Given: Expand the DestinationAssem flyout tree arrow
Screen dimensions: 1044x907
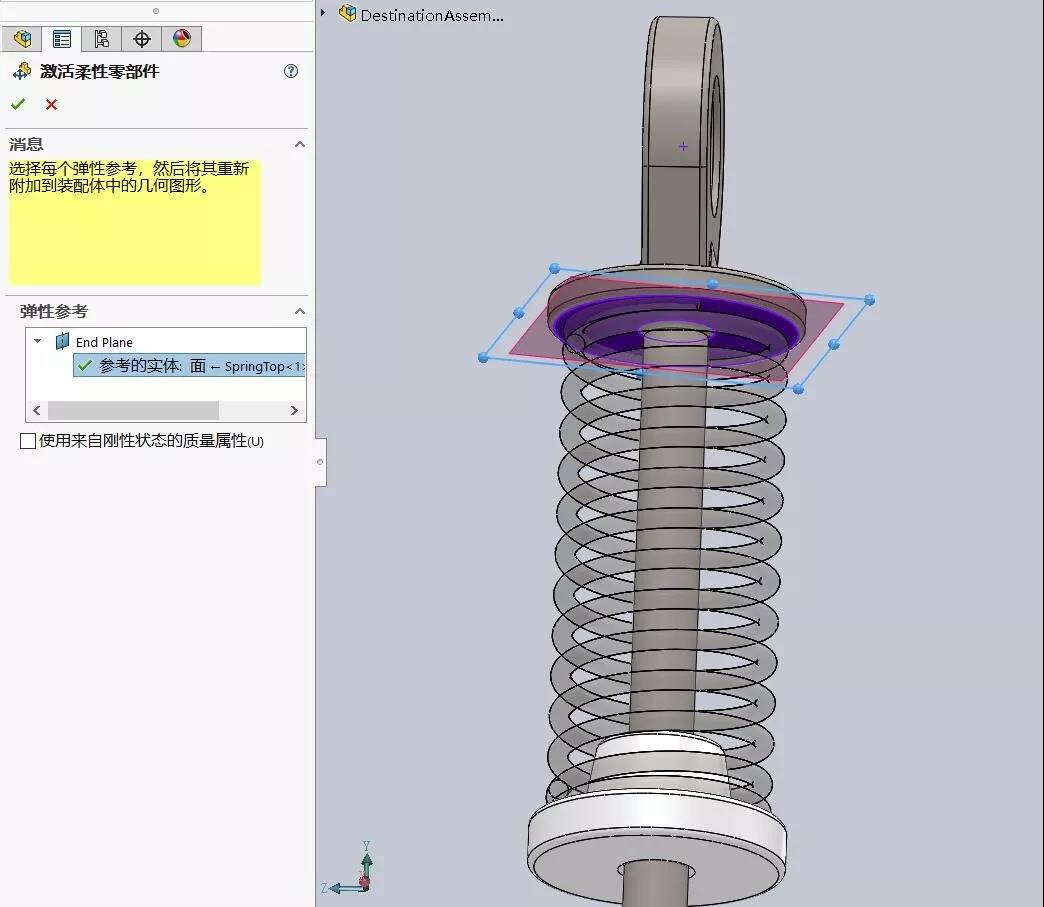Looking at the screenshot, I should click(x=323, y=13).
